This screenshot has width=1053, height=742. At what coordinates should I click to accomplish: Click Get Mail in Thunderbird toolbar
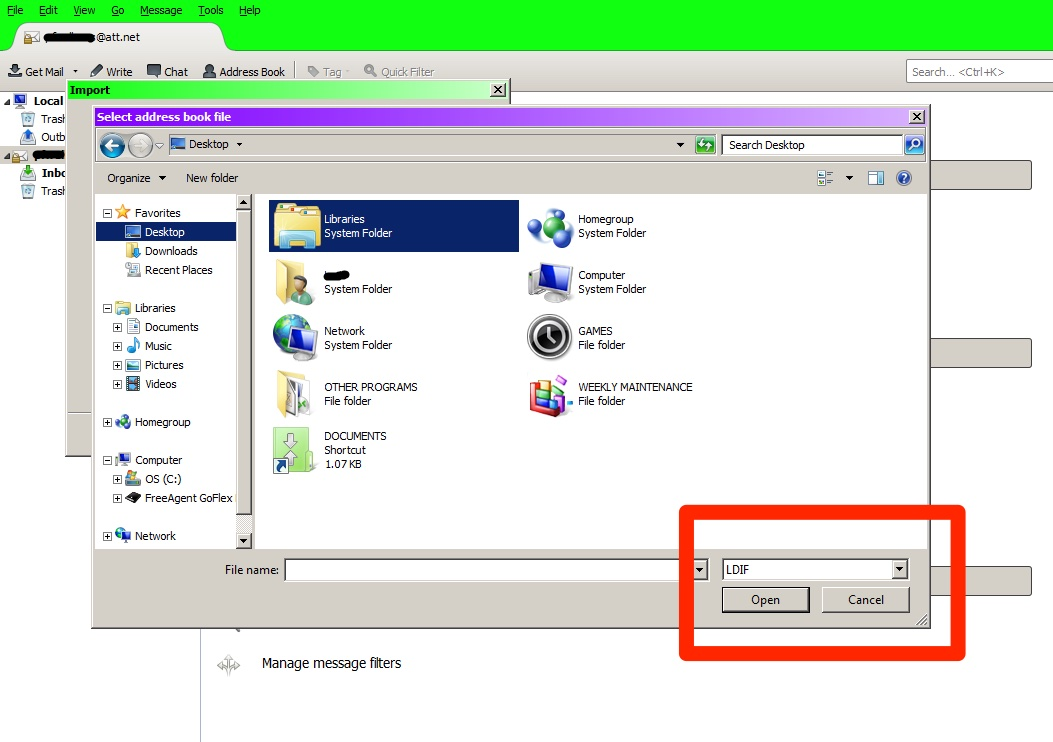click(36, 71)
